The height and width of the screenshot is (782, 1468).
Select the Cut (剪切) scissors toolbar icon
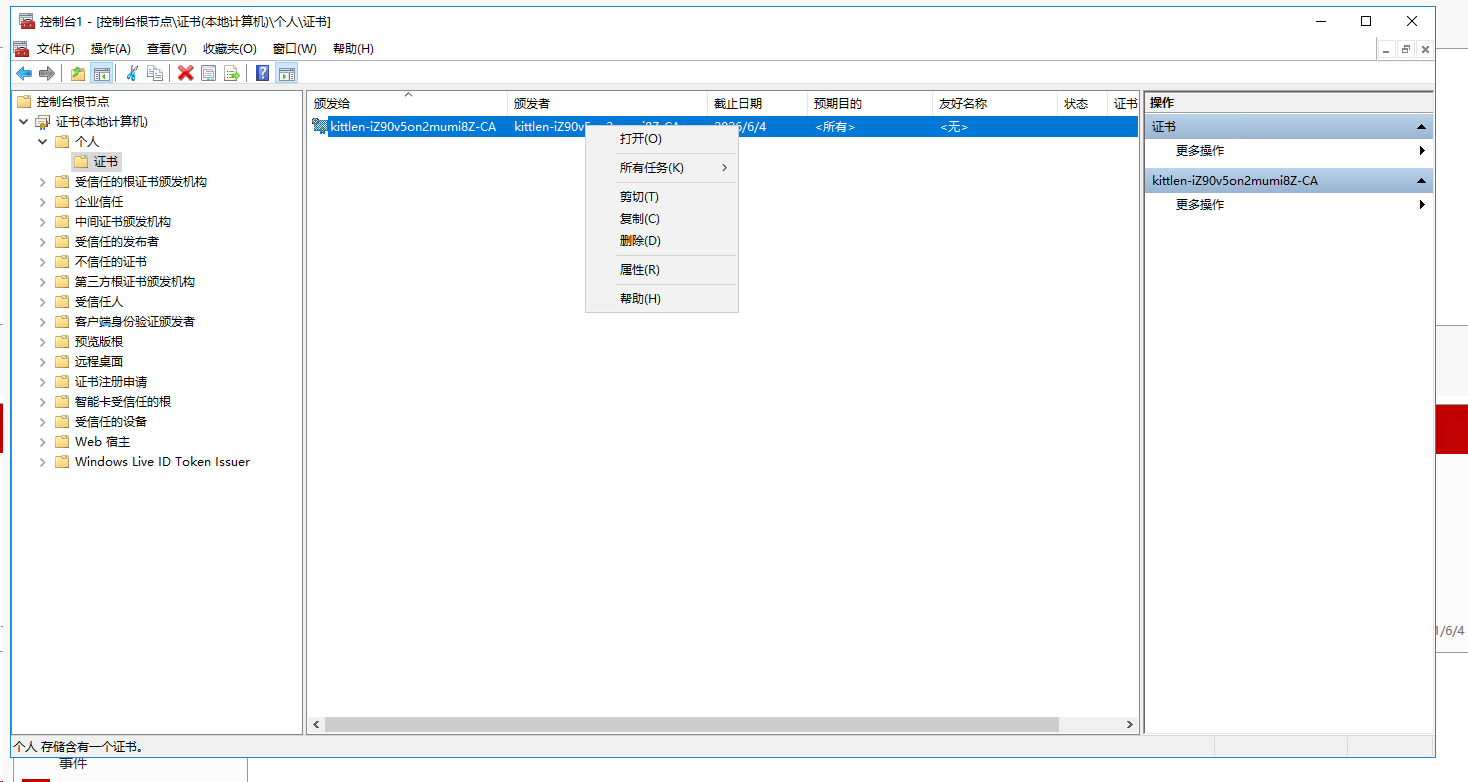tap(132, 72)
